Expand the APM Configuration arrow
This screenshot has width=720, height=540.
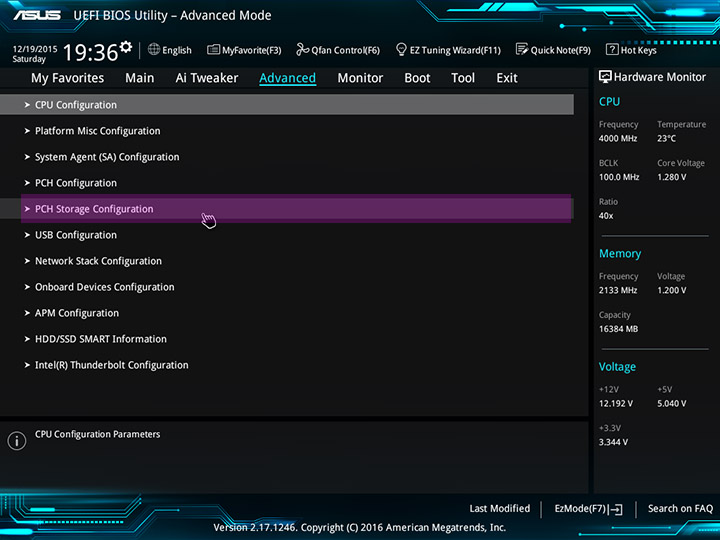27,313
